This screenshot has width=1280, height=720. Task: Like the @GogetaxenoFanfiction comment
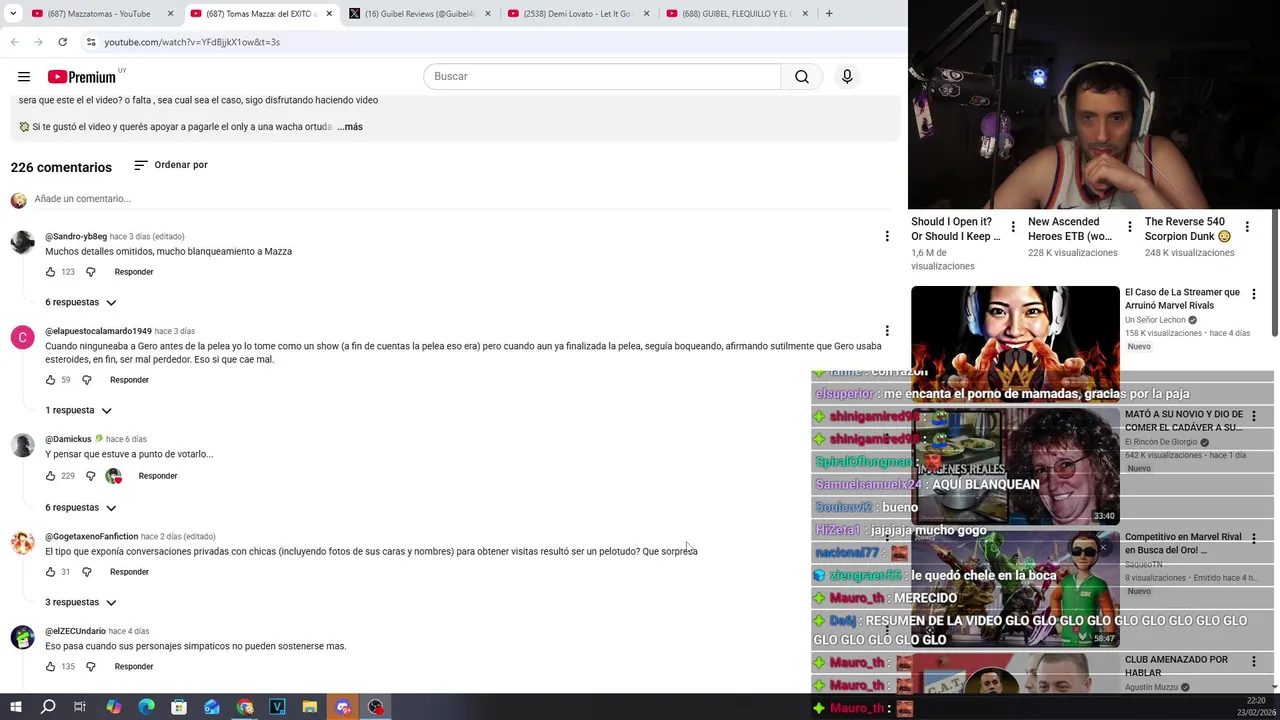point(51,572)
